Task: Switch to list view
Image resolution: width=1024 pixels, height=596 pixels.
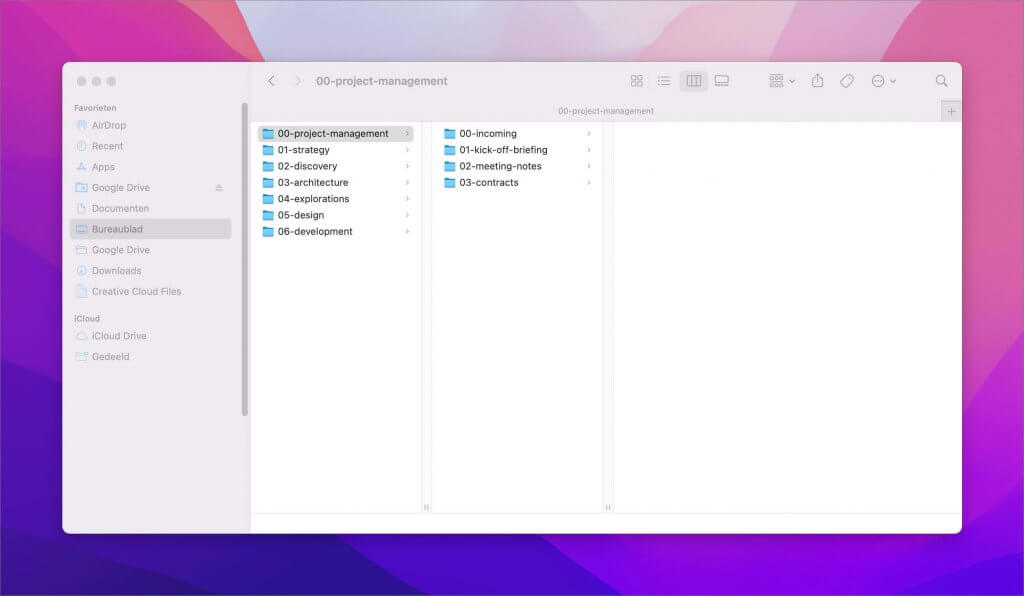Action: [x=664, y=81]
